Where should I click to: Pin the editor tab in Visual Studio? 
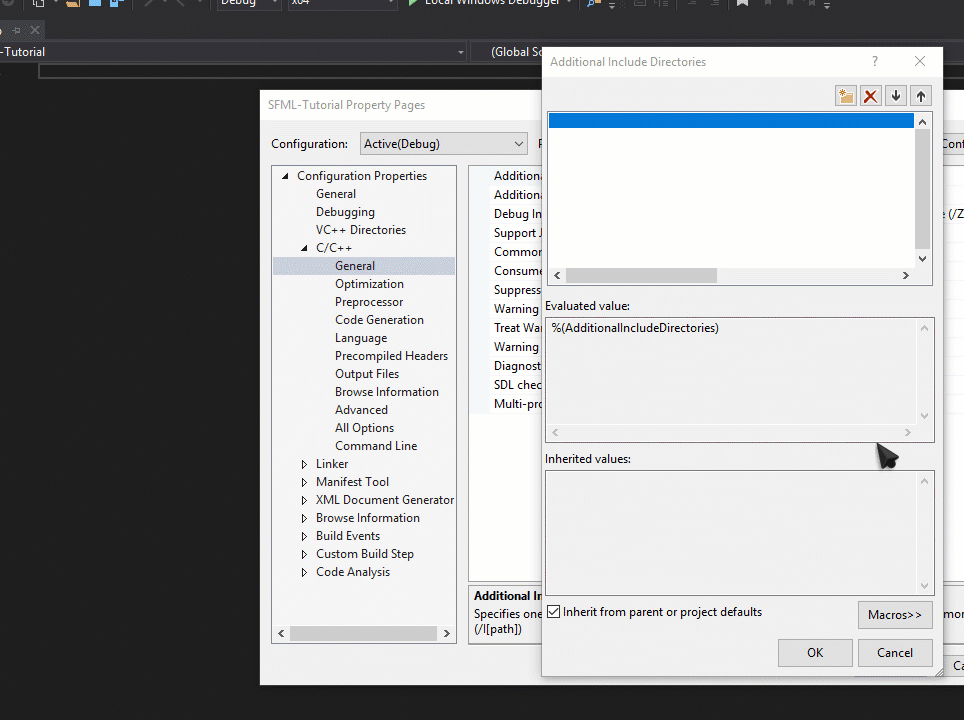[x=17, y=30]
